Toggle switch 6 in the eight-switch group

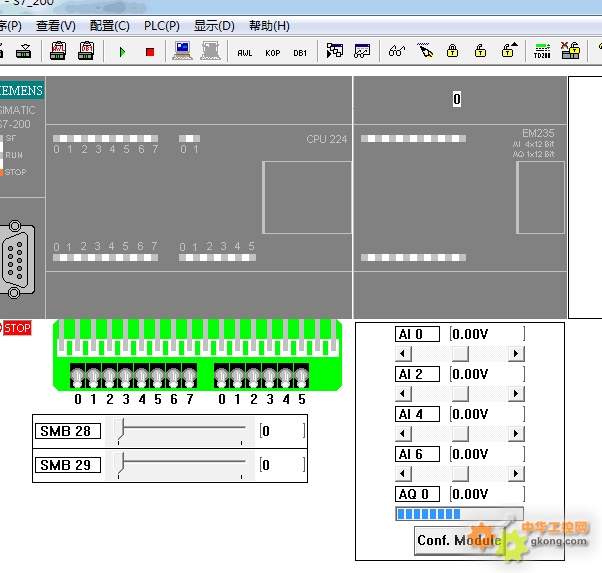point(174,376)
